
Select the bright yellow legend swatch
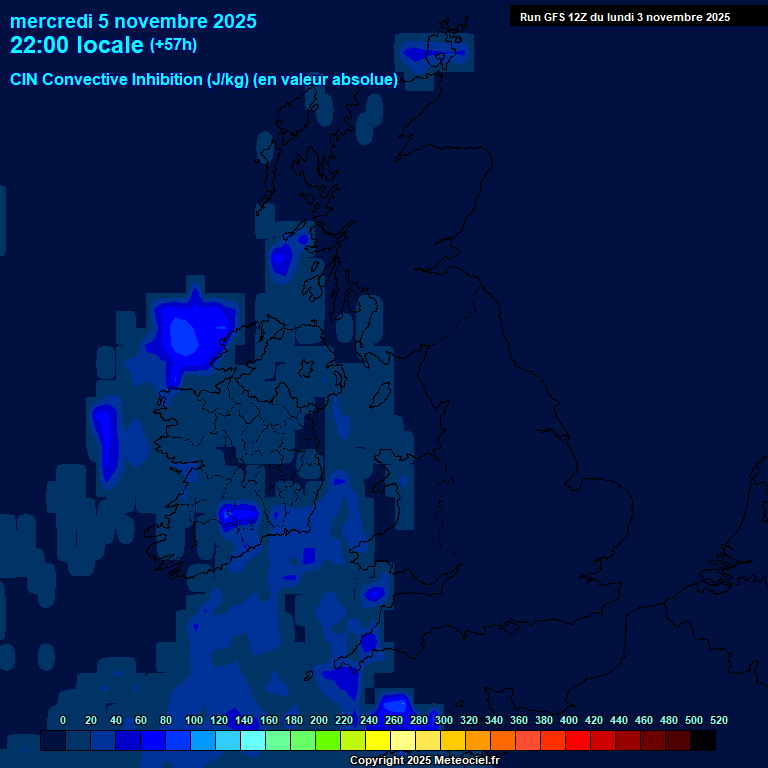[378, 741]
